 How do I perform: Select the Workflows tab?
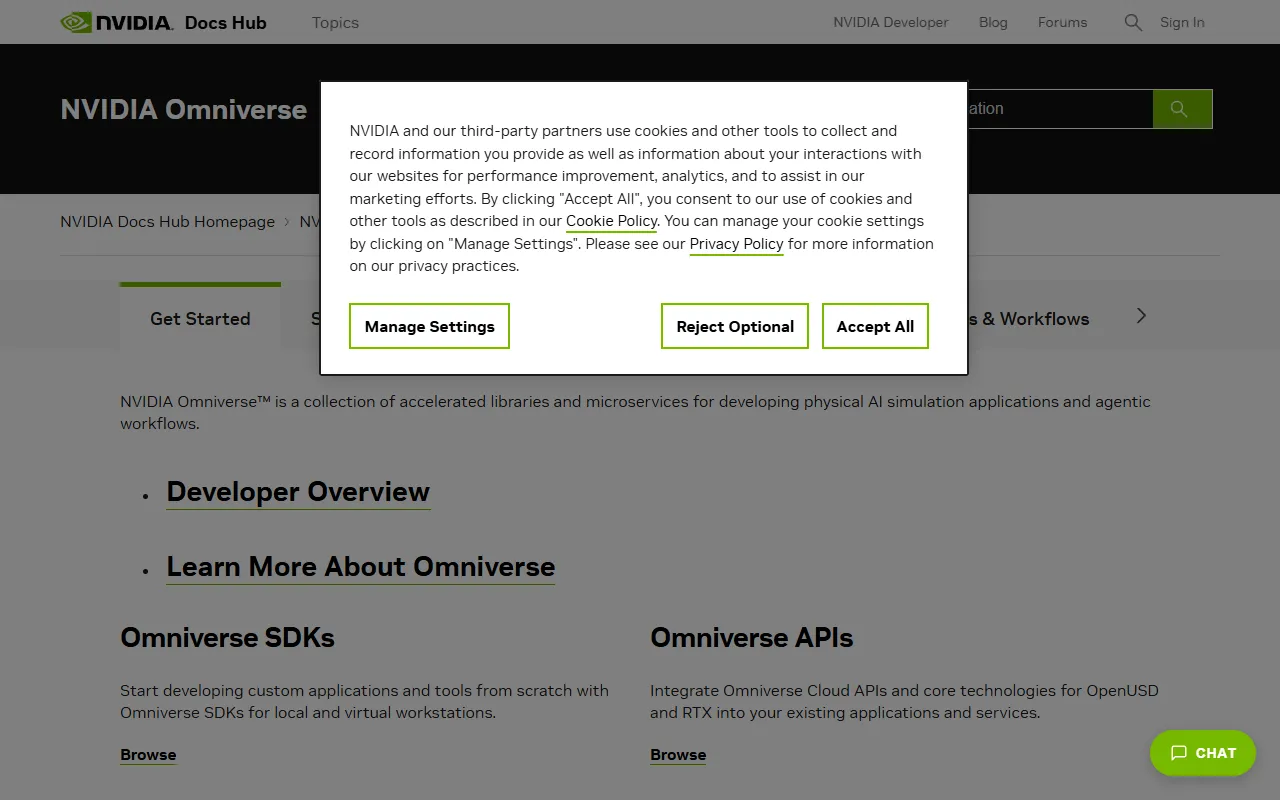click(x=1029, y=318)
